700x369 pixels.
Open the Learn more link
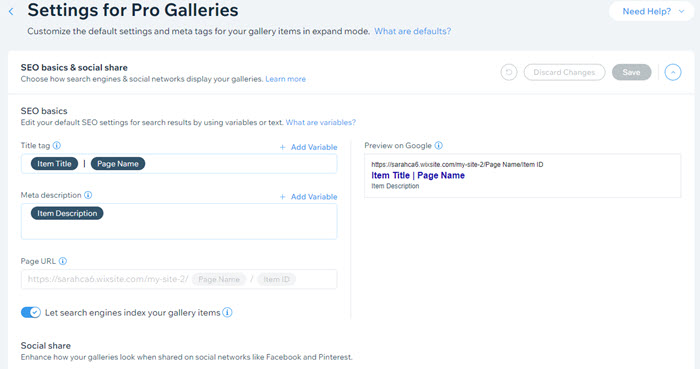(x=285, y=79)
